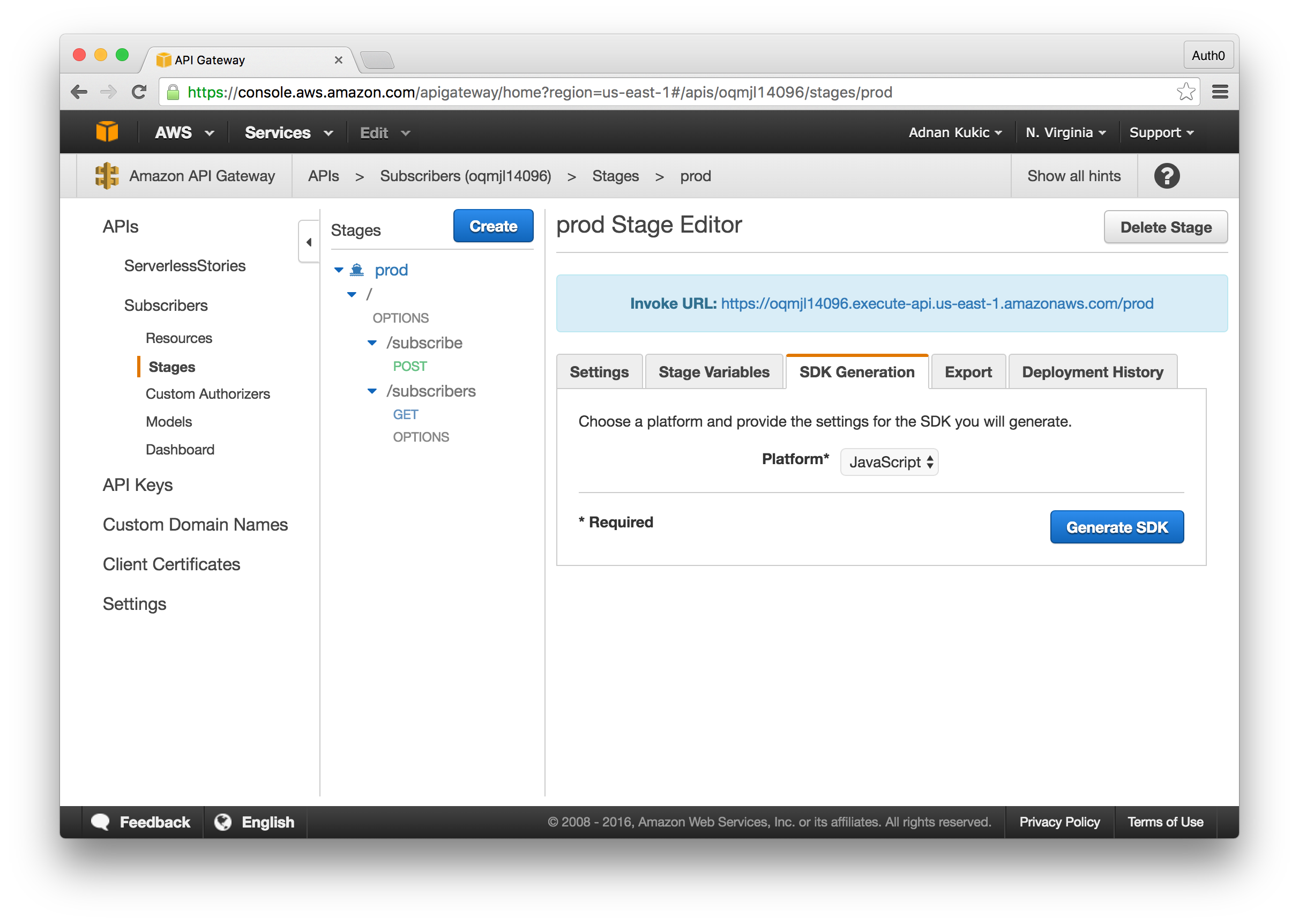Click the browser address bar URL

click(539, 92)
